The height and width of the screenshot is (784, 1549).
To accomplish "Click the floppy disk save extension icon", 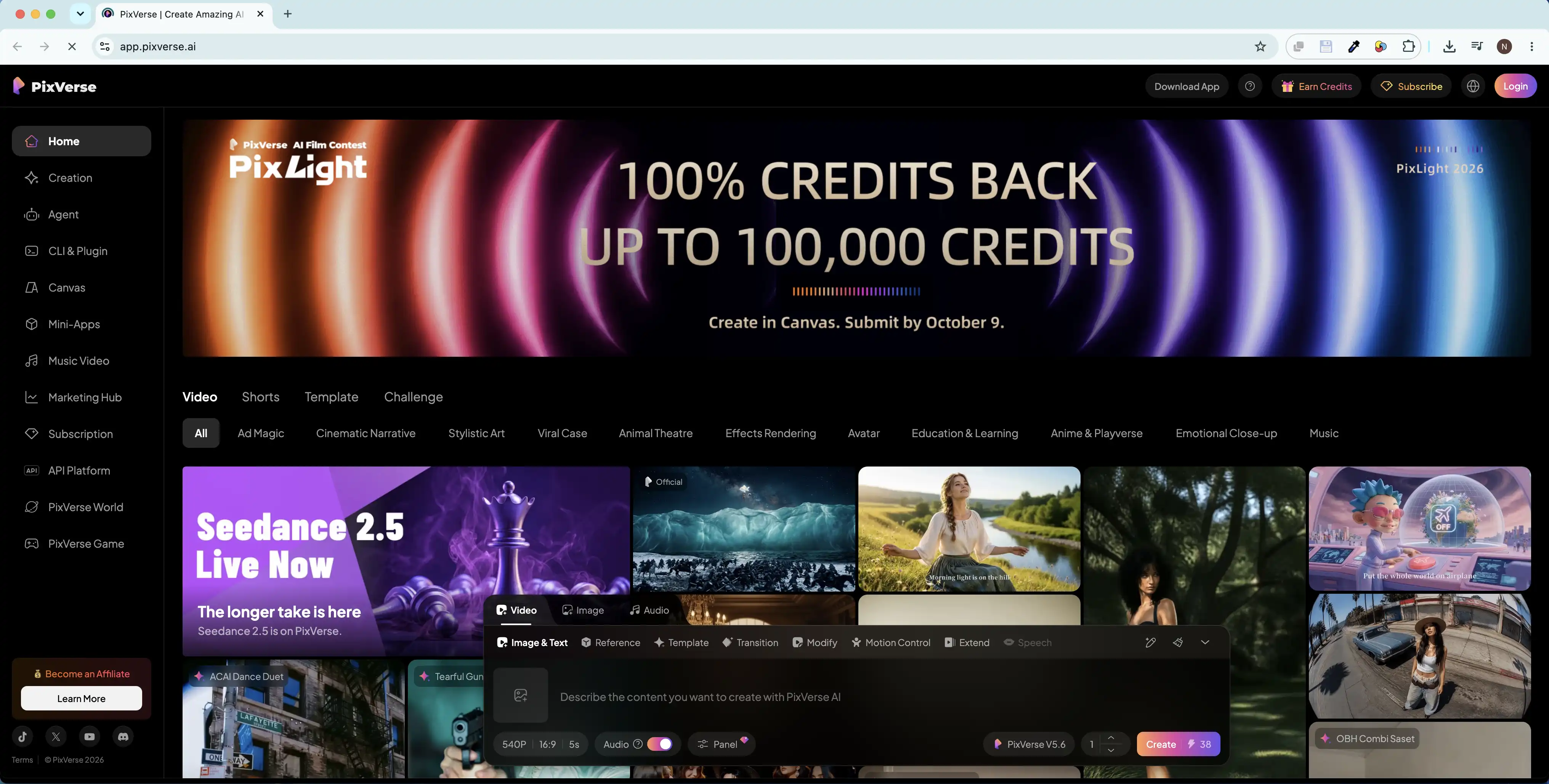I will (x=1326, y=46).
